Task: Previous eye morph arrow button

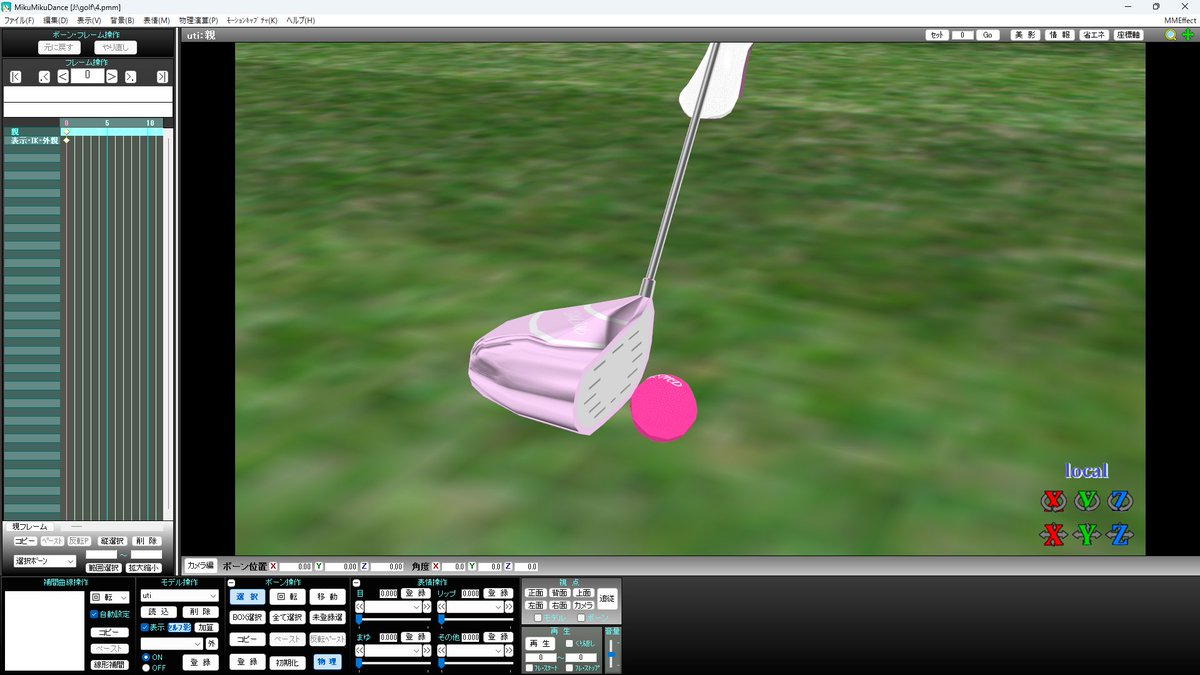Action: click(x=359, y=607)
